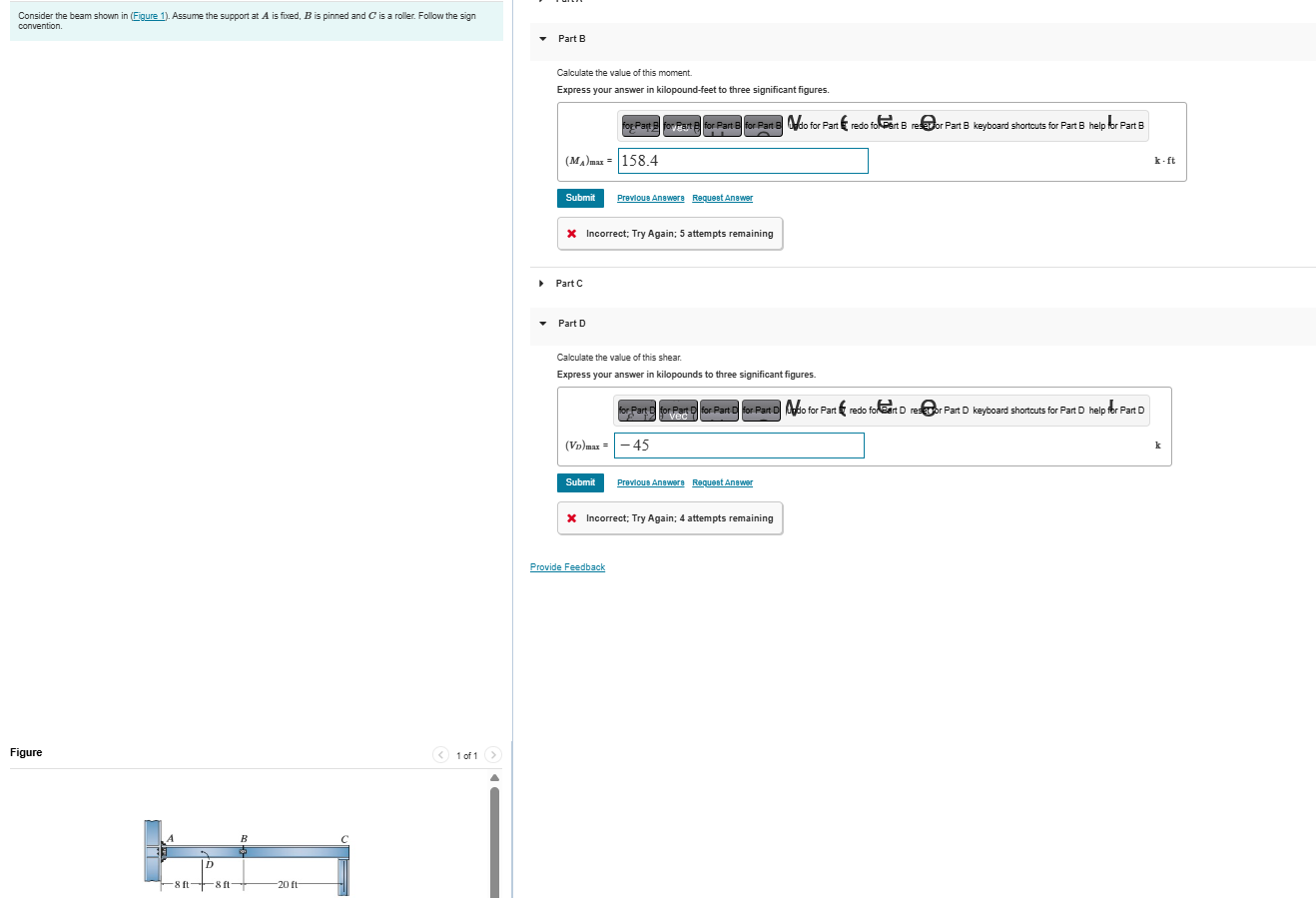Click the 'Calculate the value of this shear.' text
1316x898 pixels.
(619, 358)
